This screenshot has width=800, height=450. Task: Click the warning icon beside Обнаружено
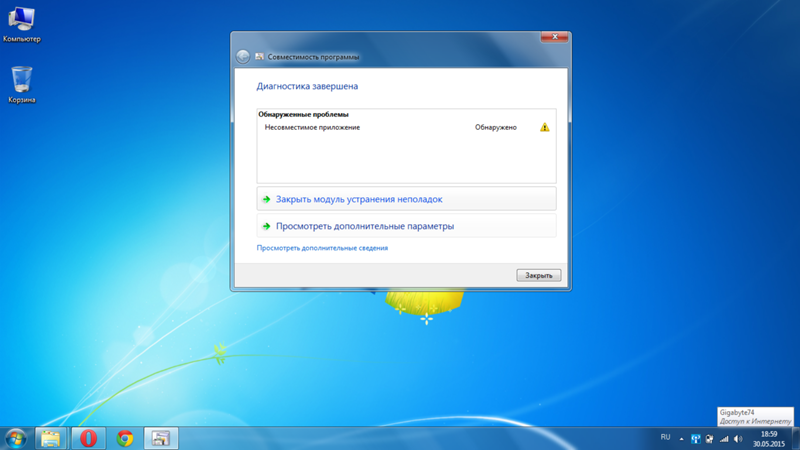[544, 128]
